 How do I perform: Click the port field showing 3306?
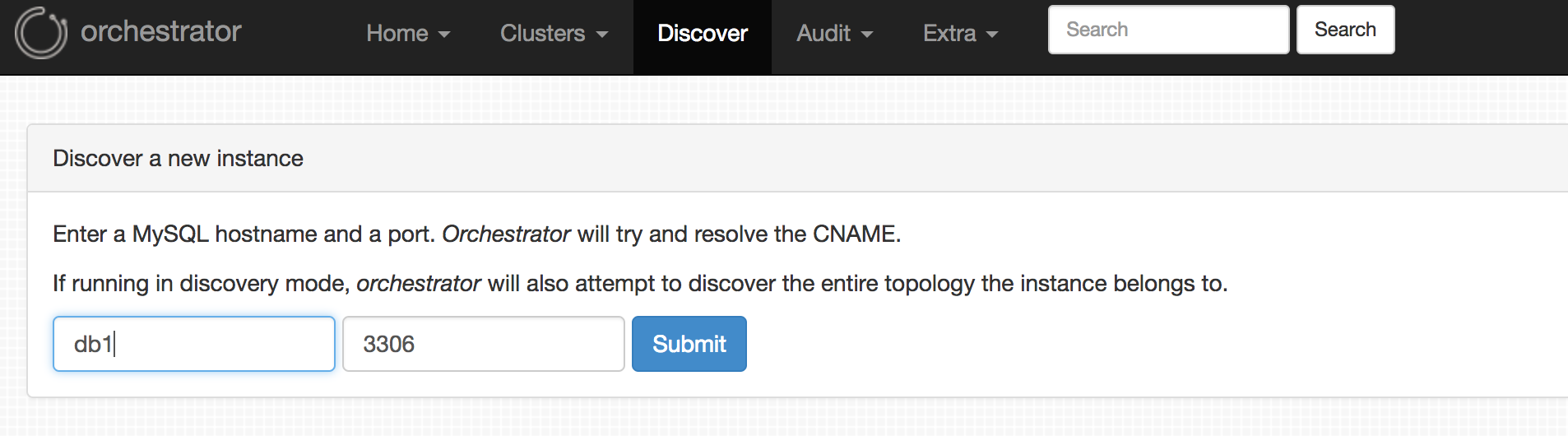483,344
